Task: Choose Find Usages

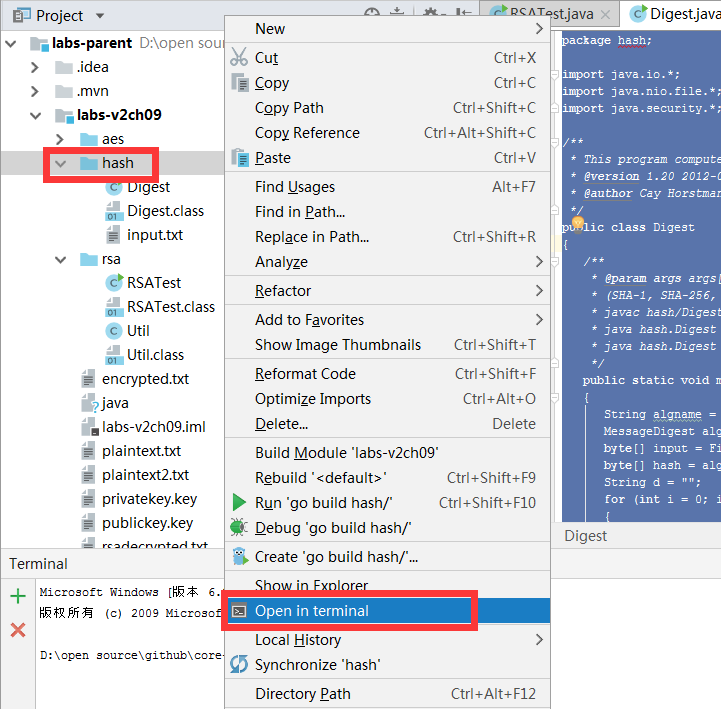Action: tap(387, 187)
